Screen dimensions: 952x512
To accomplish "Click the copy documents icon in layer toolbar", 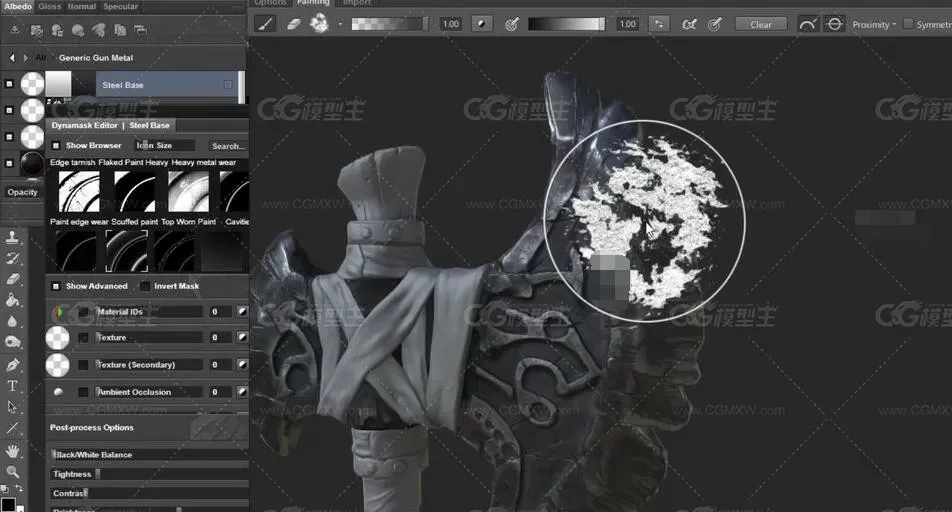I will pyautogui.click(x=120, y=30).
